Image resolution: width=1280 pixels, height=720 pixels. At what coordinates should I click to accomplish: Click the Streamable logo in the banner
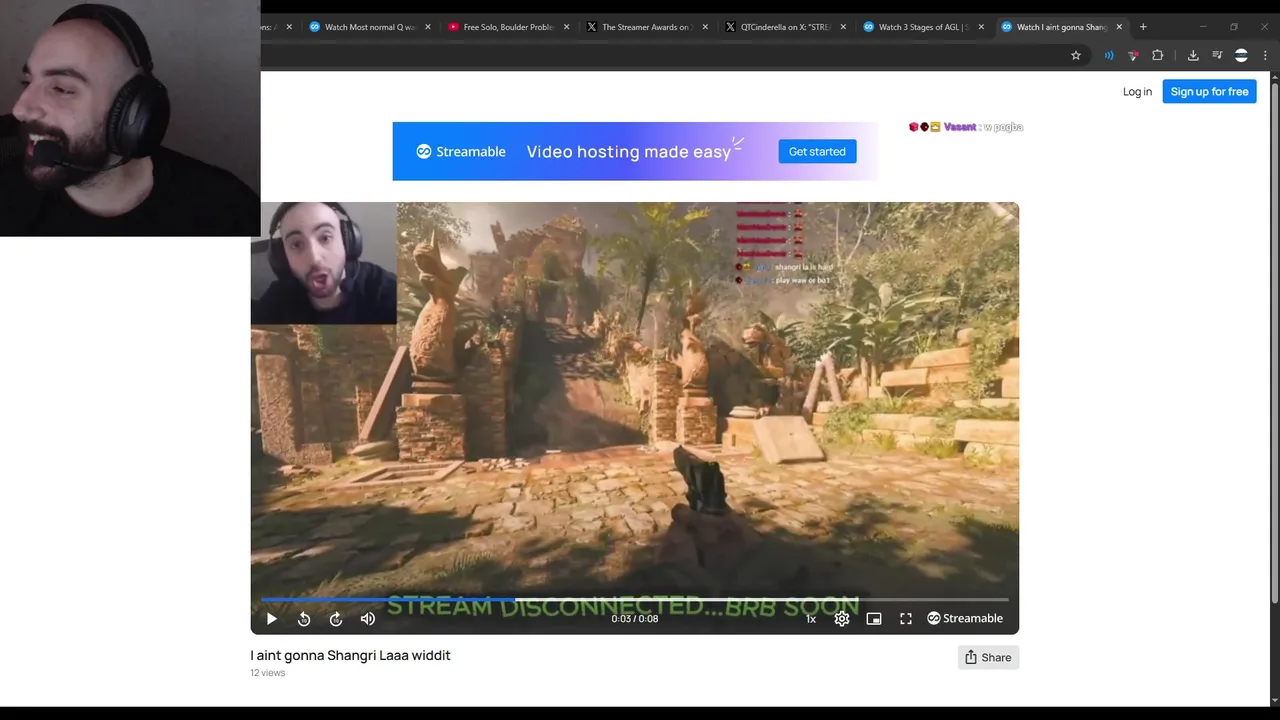[461, 152]
